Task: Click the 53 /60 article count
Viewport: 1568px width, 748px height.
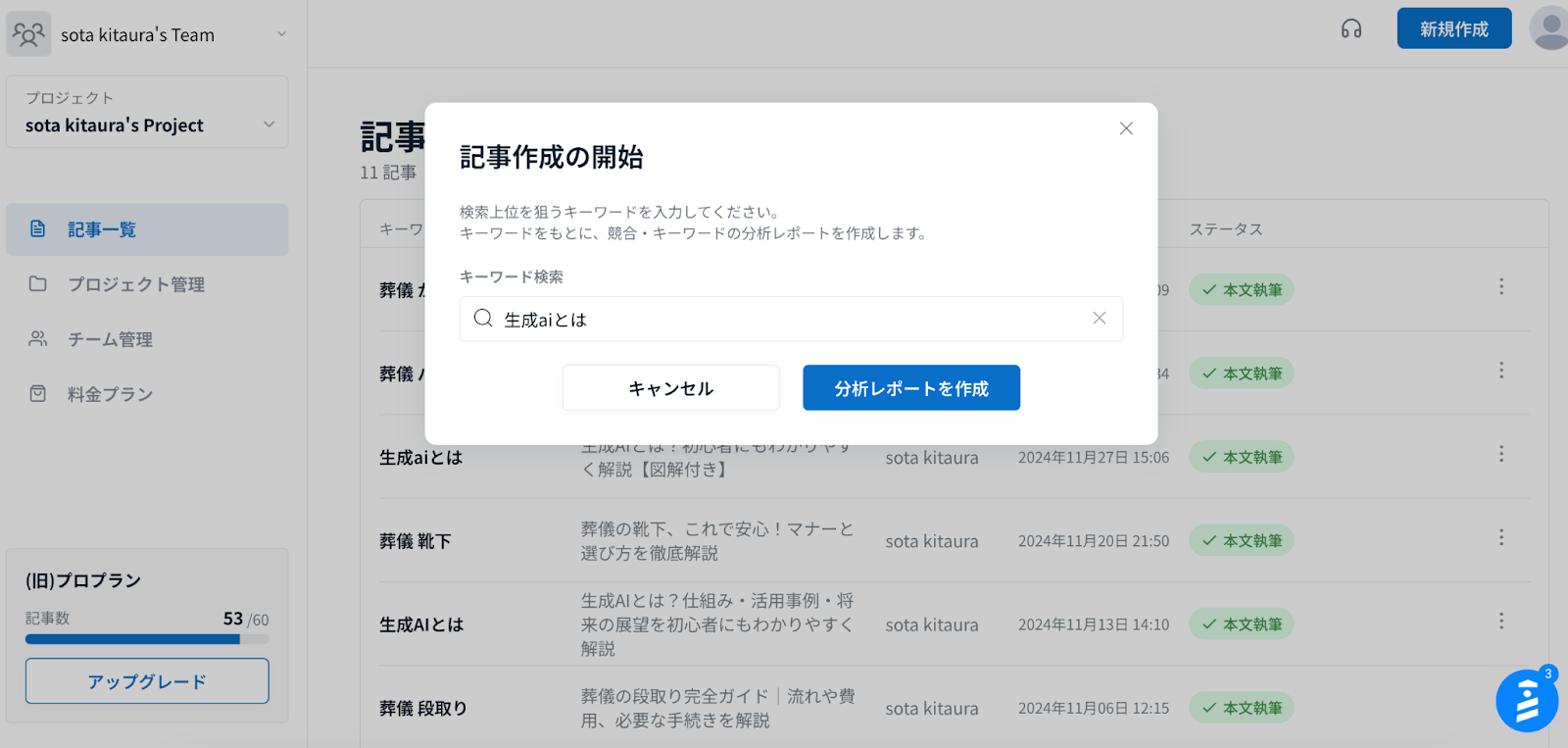Action: 246,619
